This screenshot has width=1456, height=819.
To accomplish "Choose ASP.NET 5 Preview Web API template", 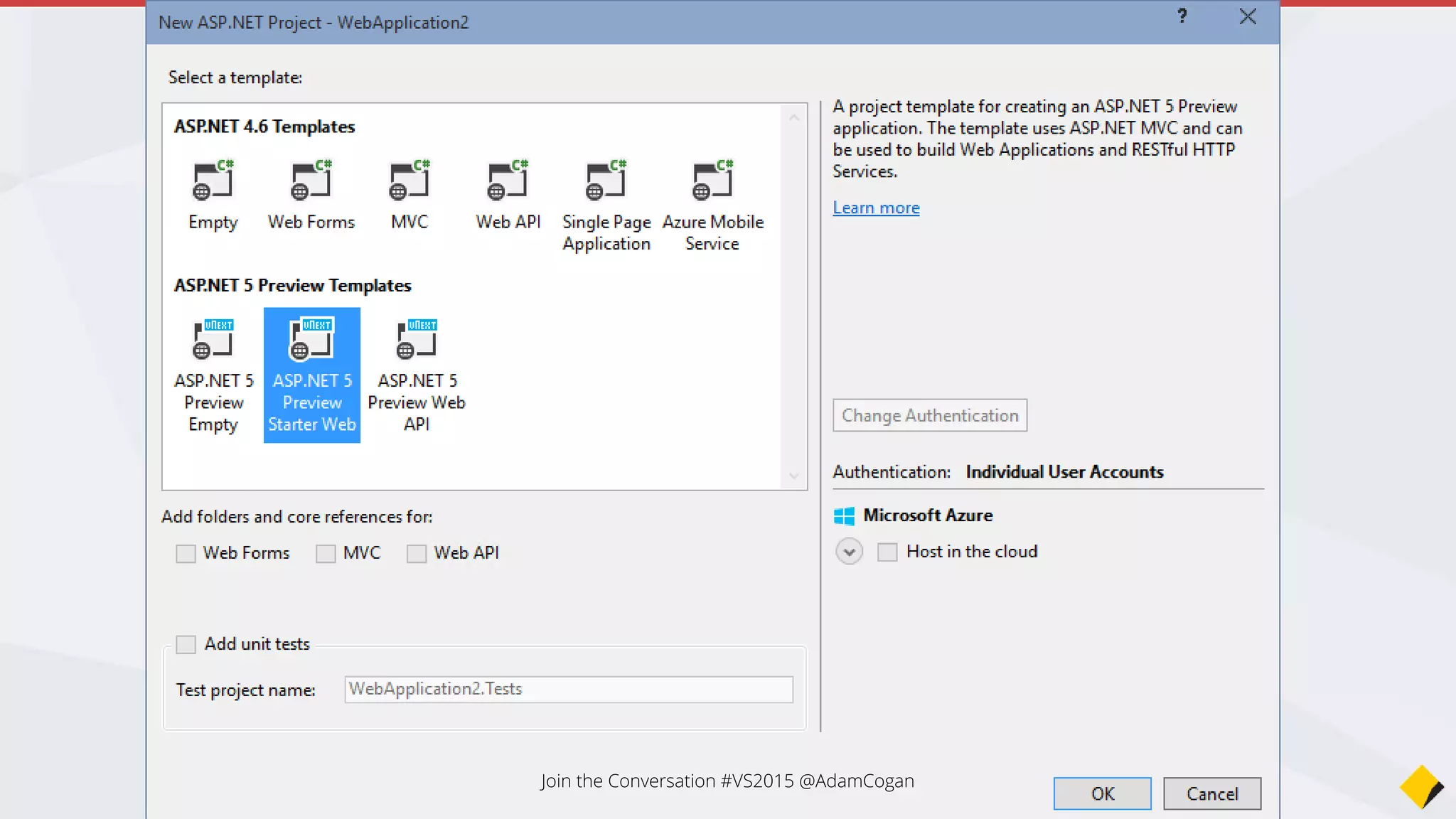I will tap(417, 375).
